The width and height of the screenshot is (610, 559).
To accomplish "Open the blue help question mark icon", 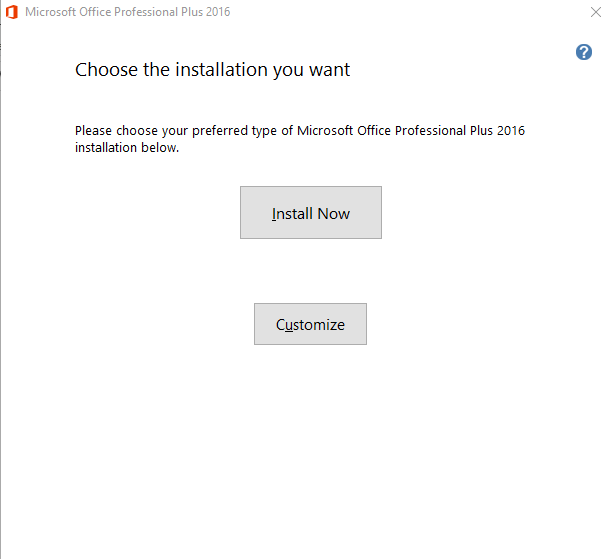I will coord(584,52).
